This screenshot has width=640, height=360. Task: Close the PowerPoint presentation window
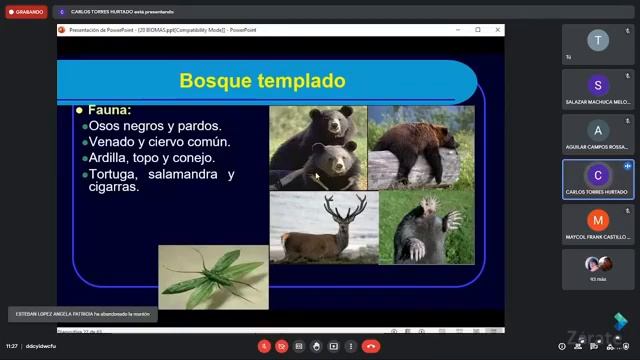pos(498,30)
